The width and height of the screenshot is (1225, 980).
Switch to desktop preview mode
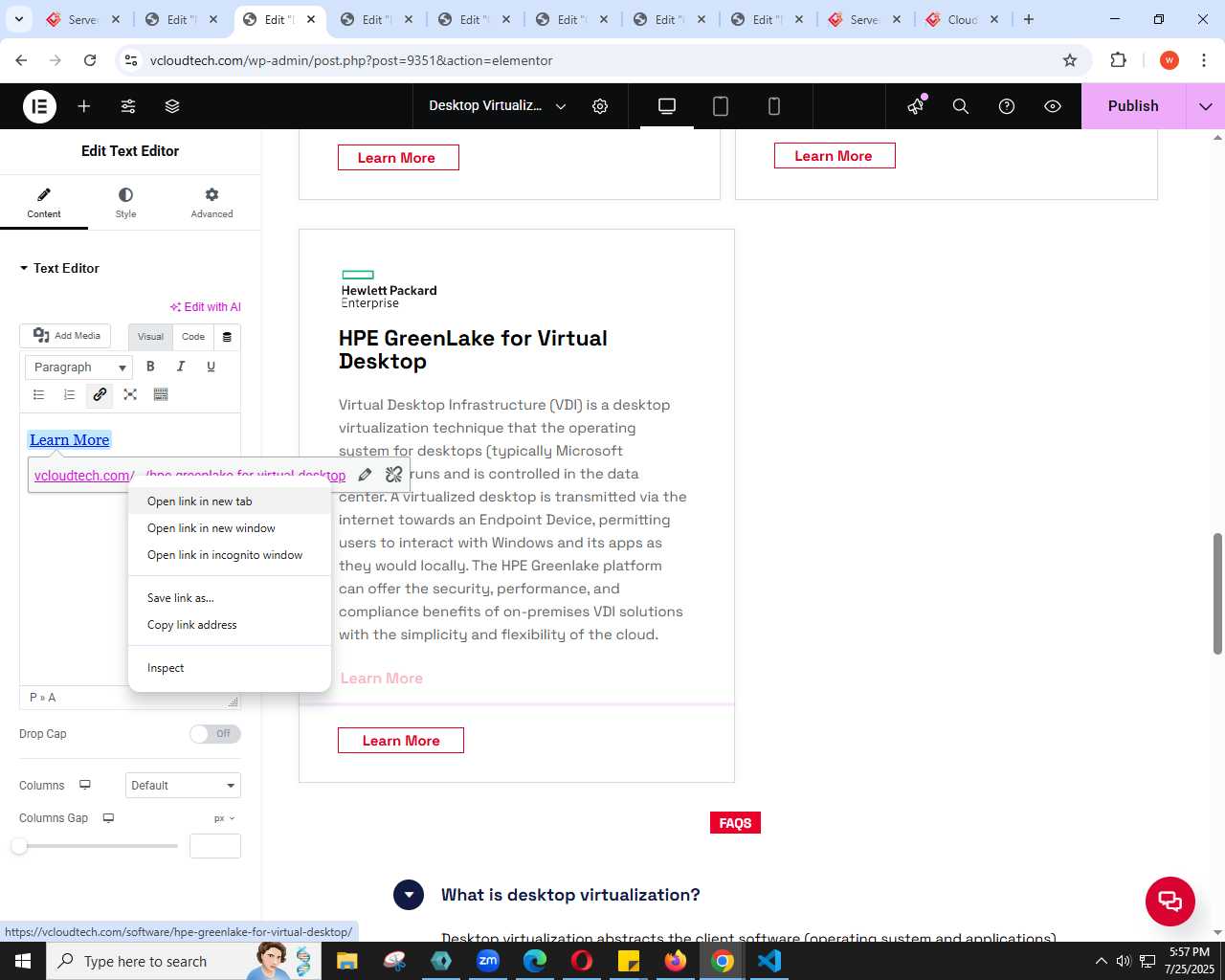coord(667,106)
